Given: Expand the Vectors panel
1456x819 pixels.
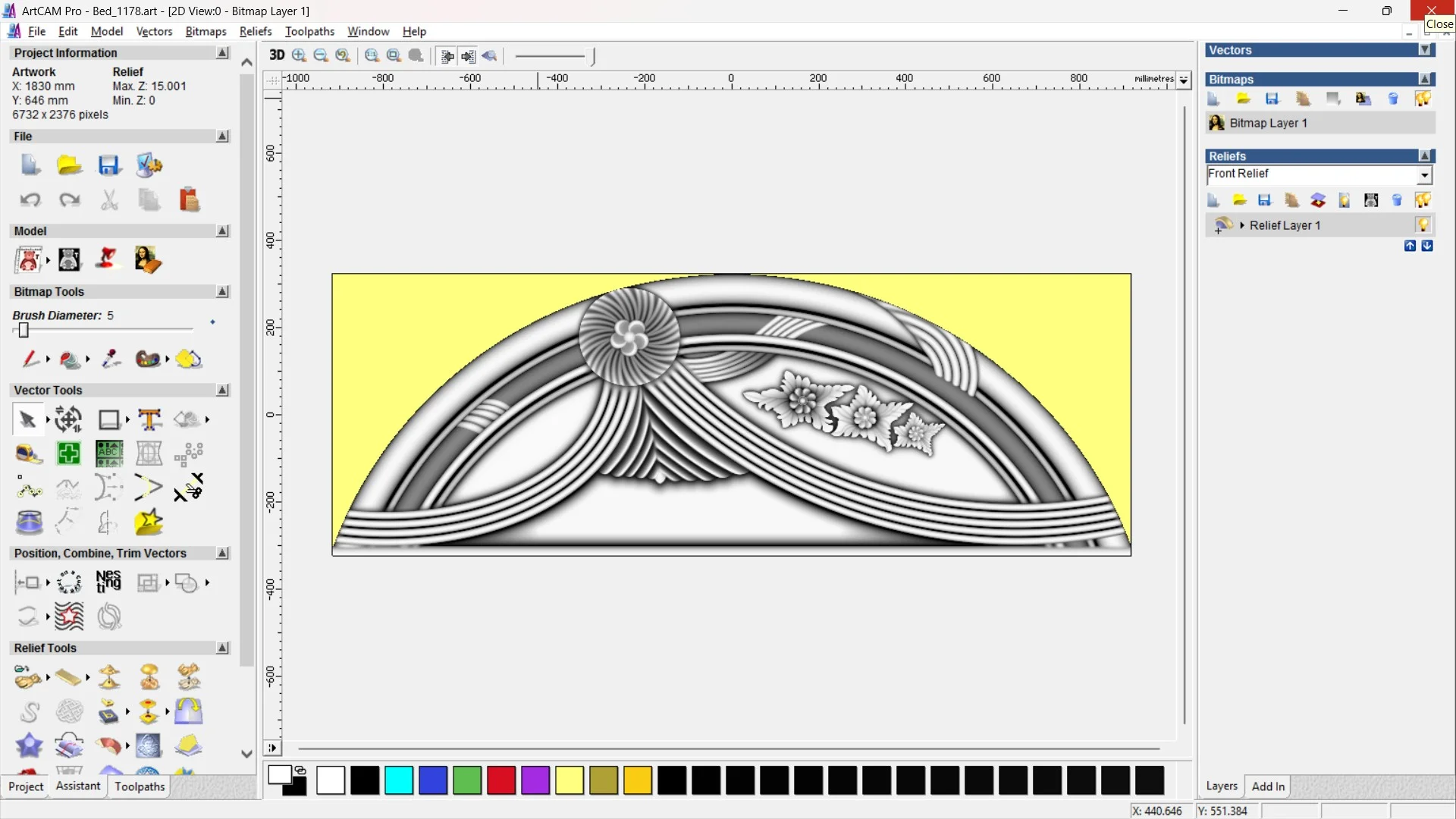Looking at the screenshot, I should (1425, 50).
